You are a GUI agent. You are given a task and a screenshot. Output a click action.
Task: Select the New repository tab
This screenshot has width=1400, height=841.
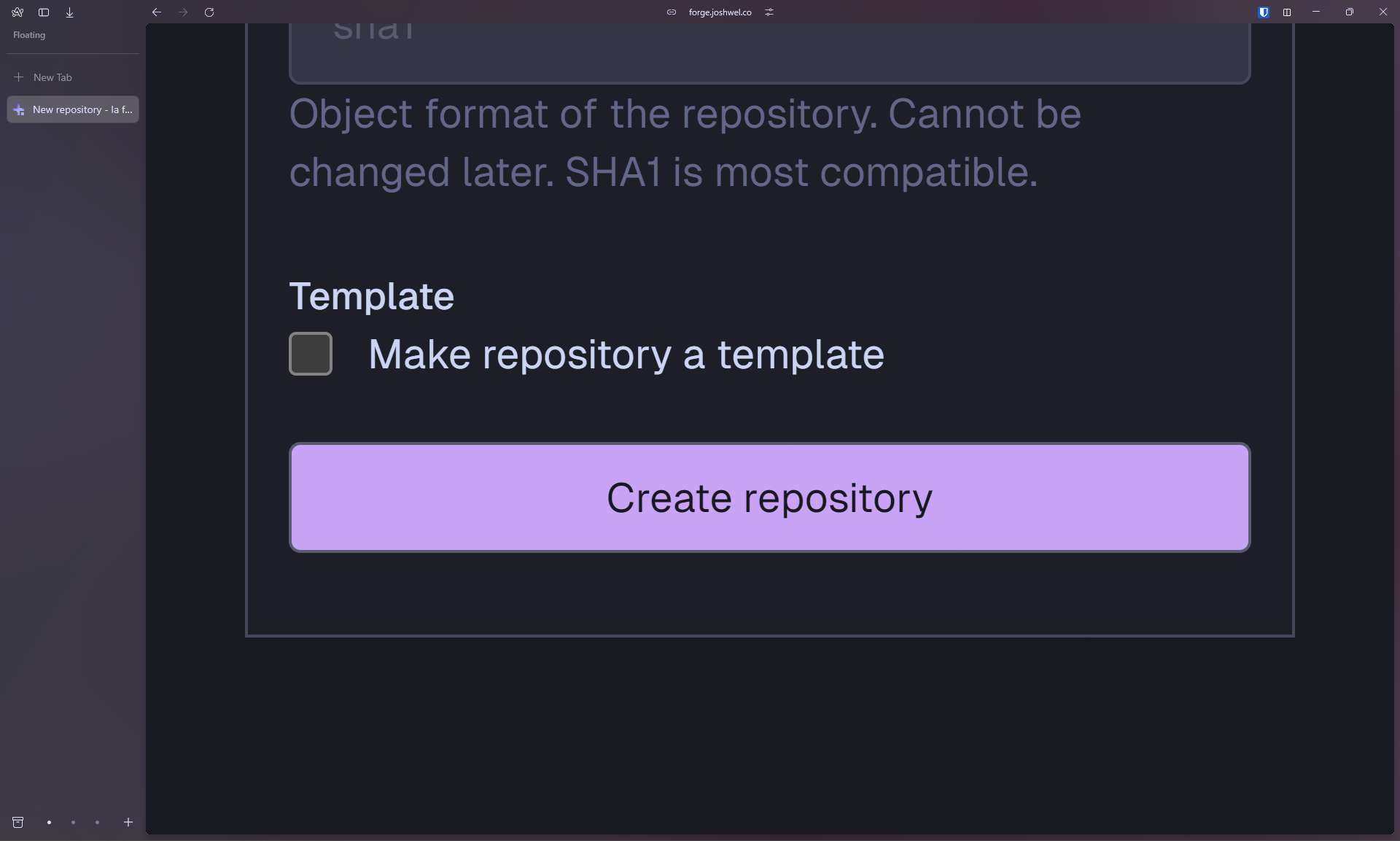[73, 109]
